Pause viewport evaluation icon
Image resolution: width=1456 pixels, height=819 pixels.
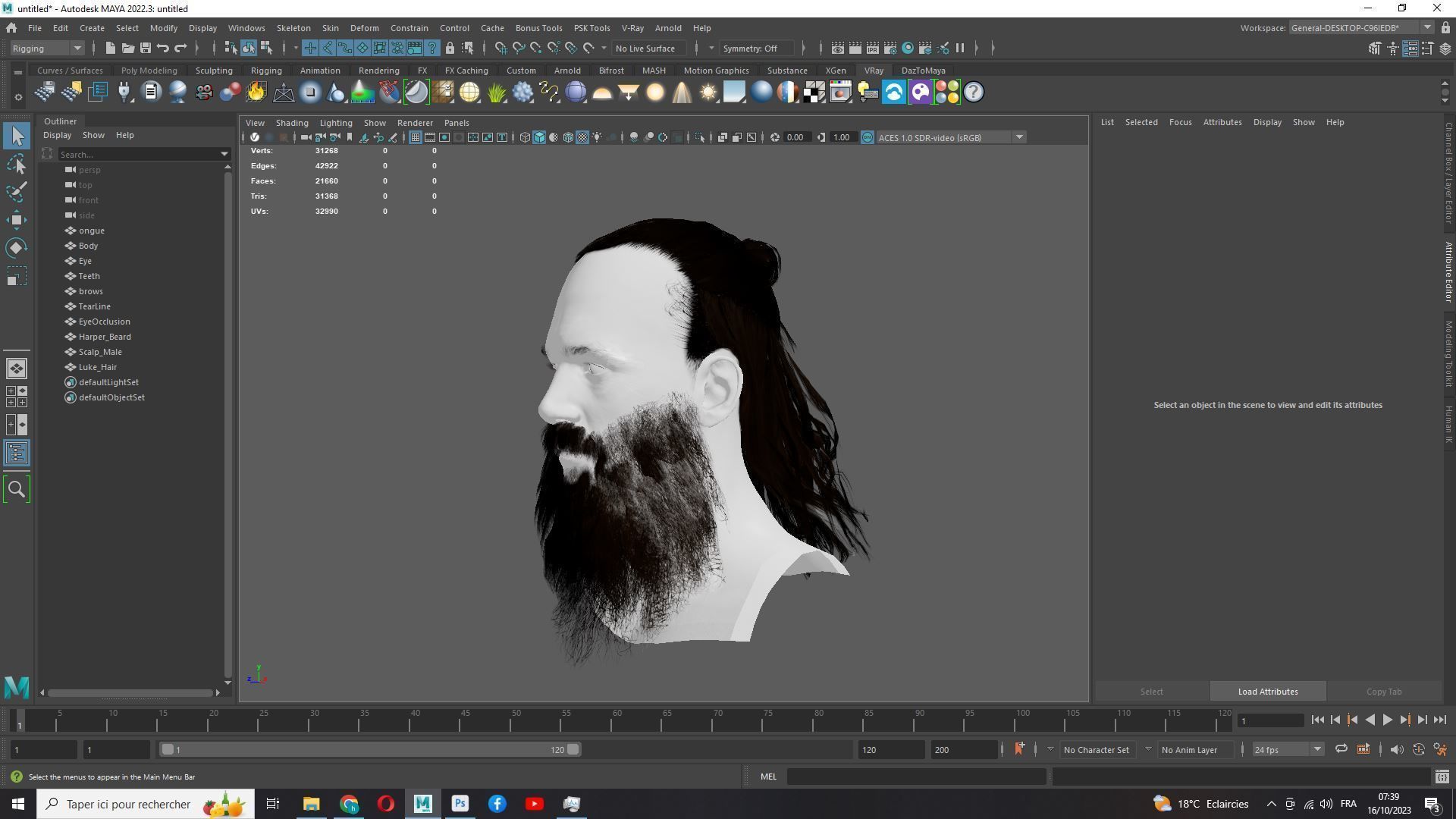coord(960,48)
